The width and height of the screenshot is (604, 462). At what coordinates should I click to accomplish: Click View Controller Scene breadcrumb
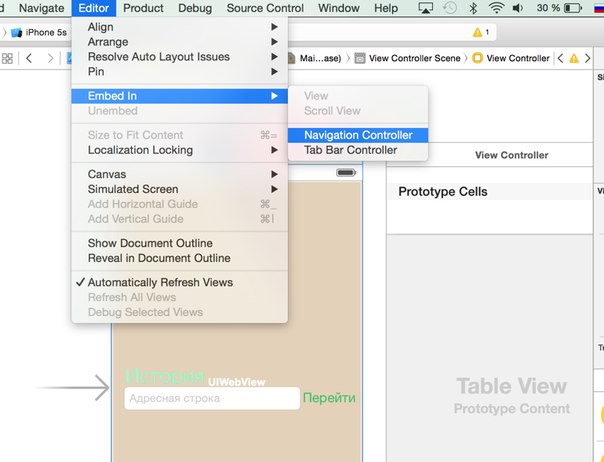pos(408,59)
